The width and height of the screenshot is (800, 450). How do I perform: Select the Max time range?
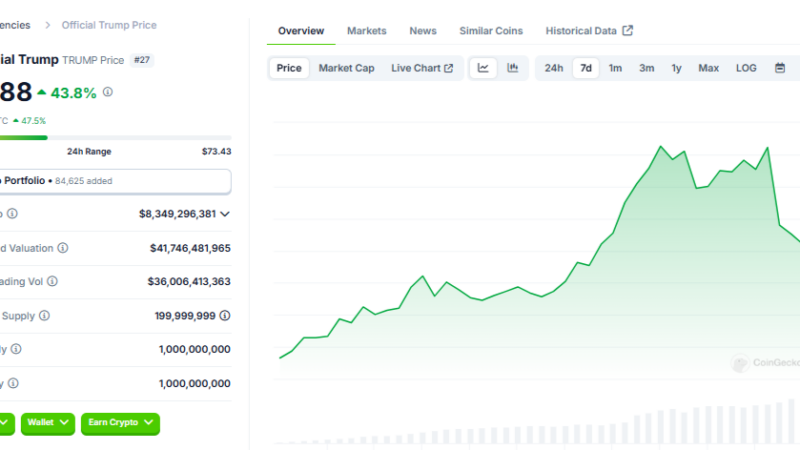click(708, 68)
